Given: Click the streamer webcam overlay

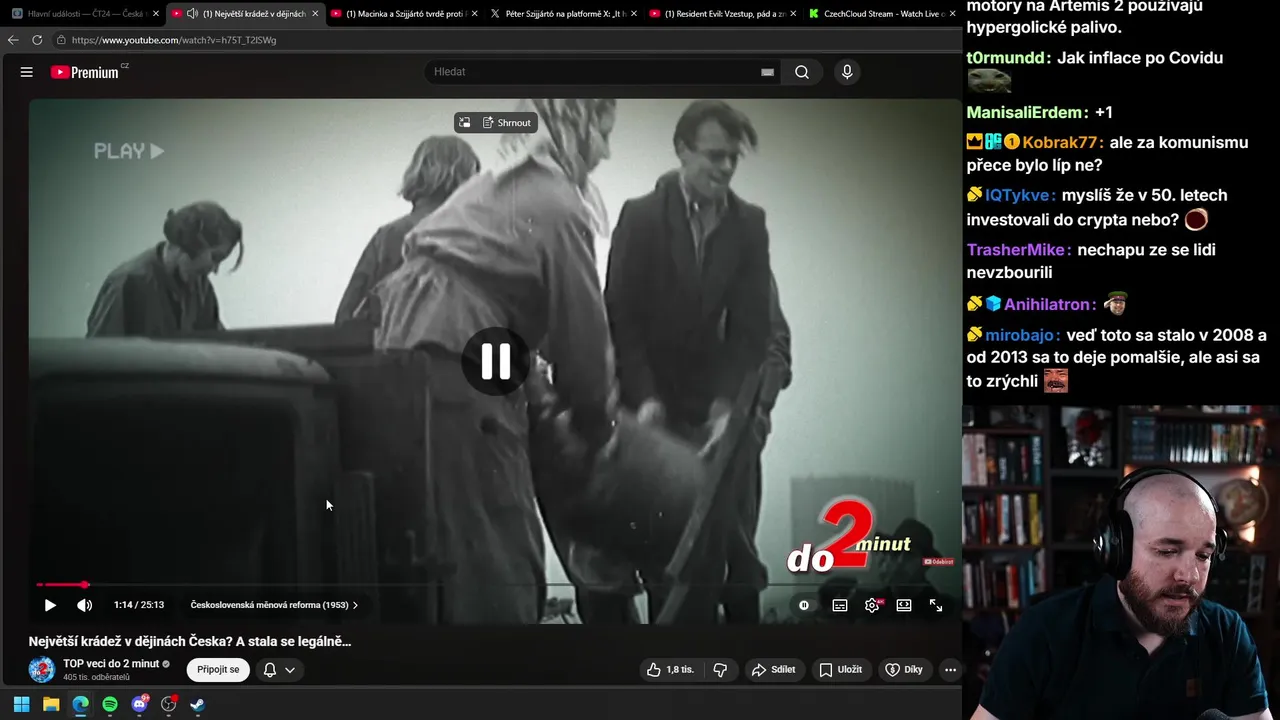Looking at the screenshot, I should tap(1121, 563).
